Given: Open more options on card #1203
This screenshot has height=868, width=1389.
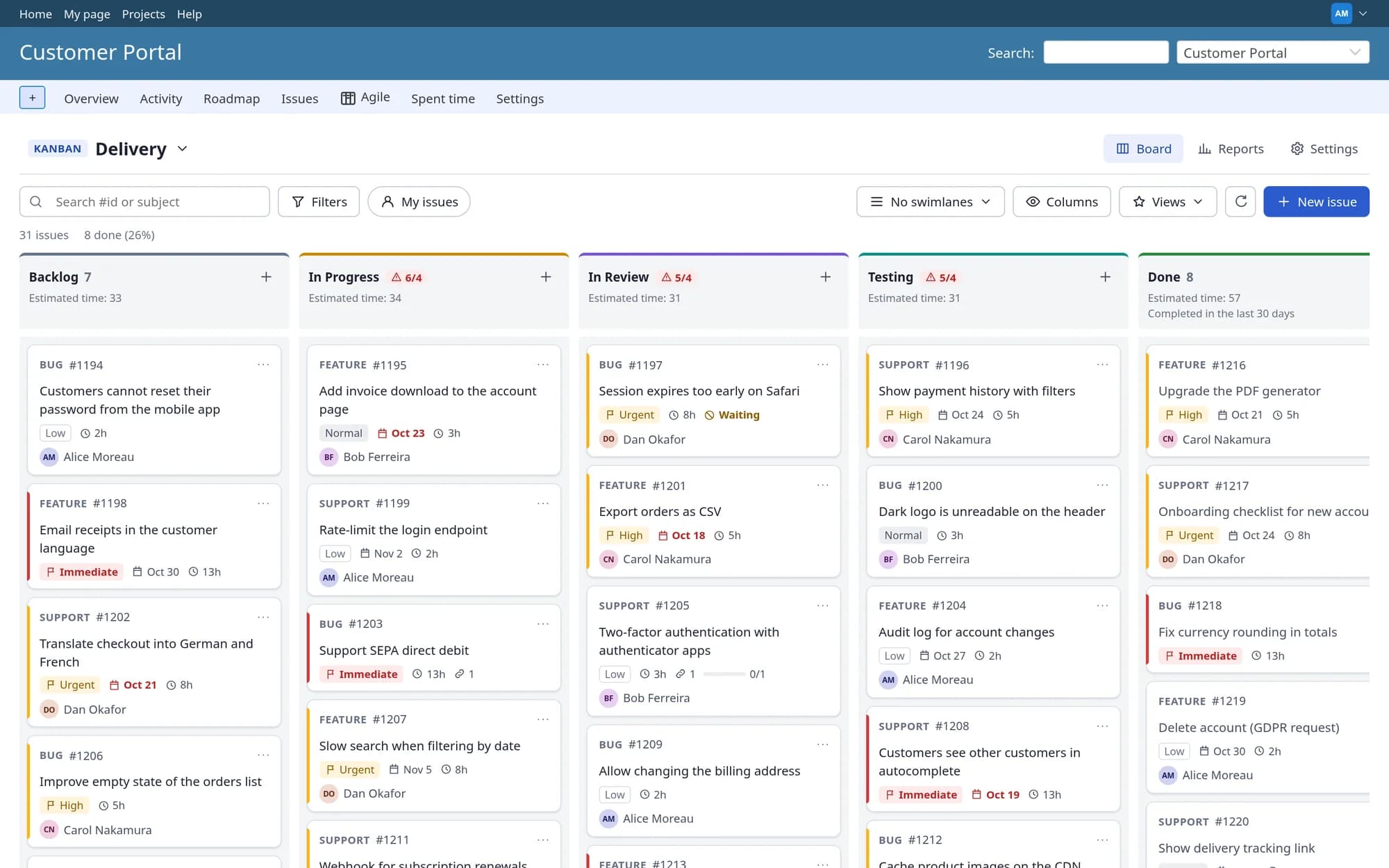Looking at the screenshot, I should pos(543,624).
